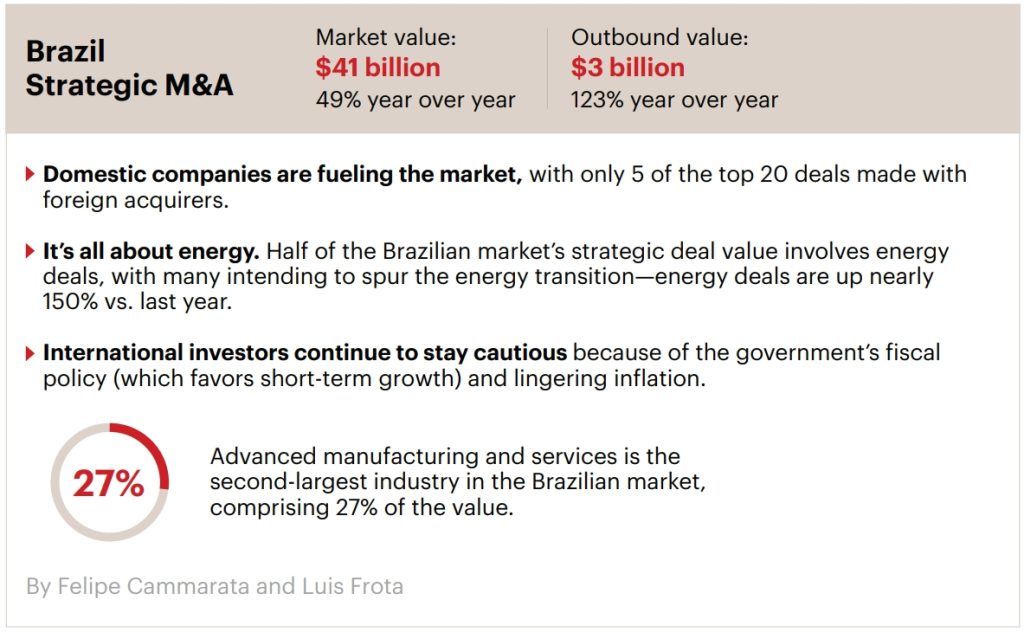Screen dimensions: 1024x632
Task: Click the red "27%" figure inside the donut
Action: pos(108,484)
